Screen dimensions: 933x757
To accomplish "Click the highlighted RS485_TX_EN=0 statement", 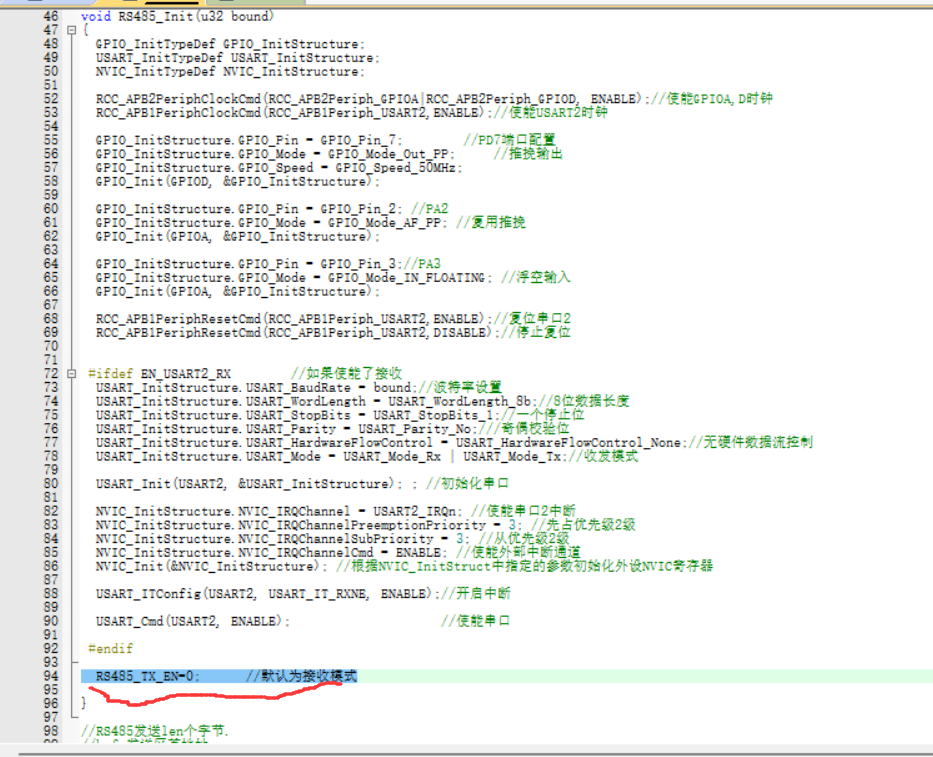I will click(148, 676).
